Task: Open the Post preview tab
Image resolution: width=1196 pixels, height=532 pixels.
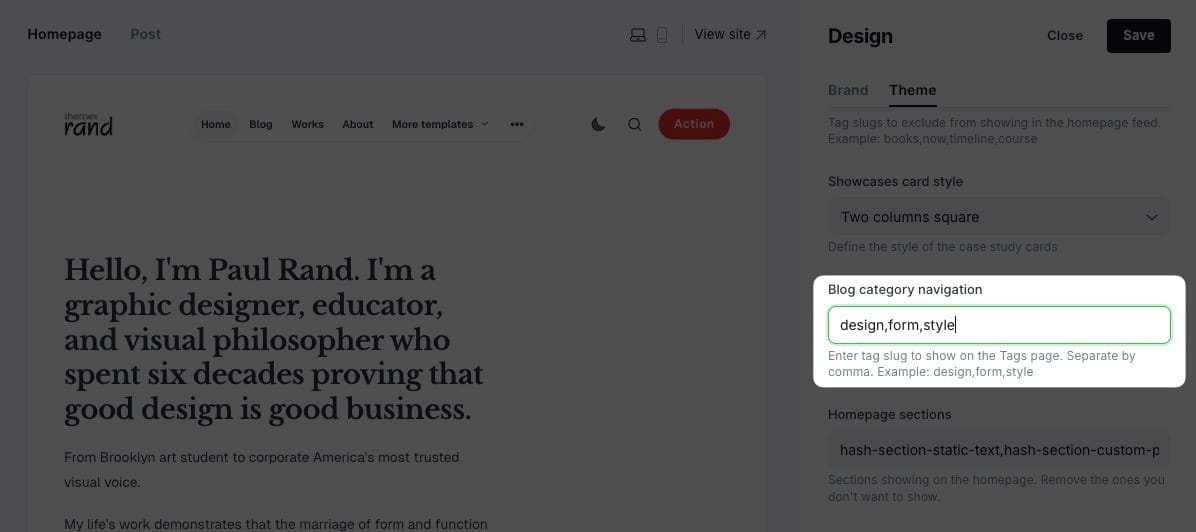Action: 145,34
